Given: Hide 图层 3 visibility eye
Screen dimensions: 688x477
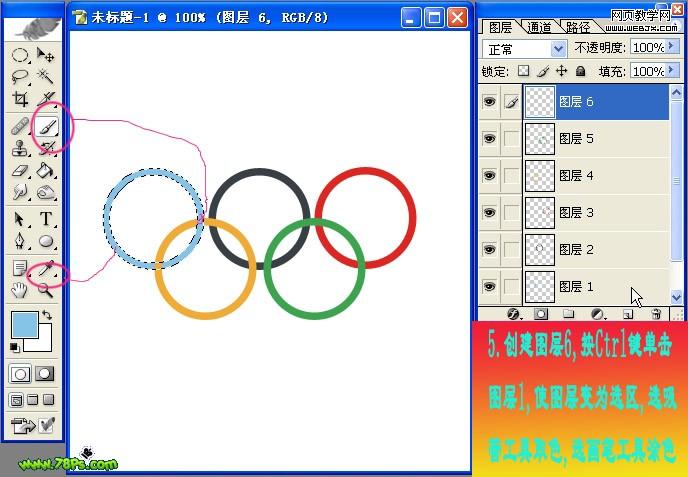Looking at the screenshot, I should click(x=489, y=213).
